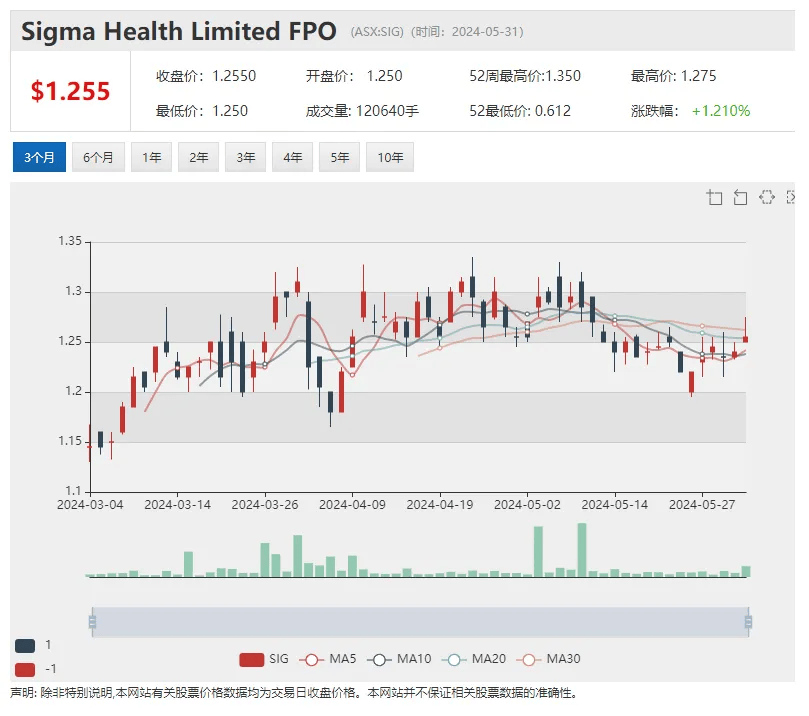Grab the left handle of zoom slider

click(92, 622)
